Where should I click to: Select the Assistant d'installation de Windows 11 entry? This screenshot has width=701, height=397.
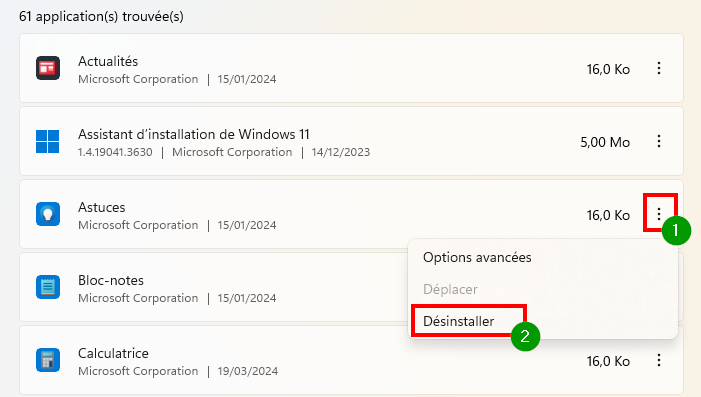(x=194, y=134)
